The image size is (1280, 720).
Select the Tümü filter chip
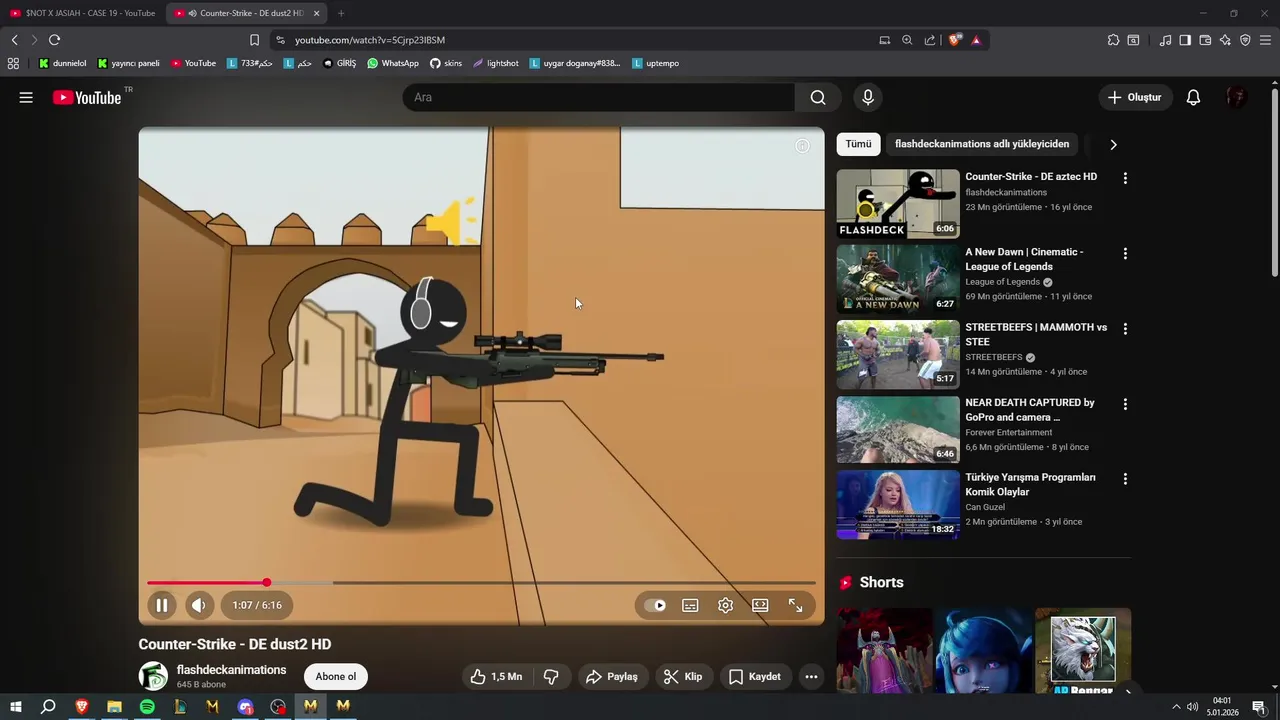coord(858,144)
